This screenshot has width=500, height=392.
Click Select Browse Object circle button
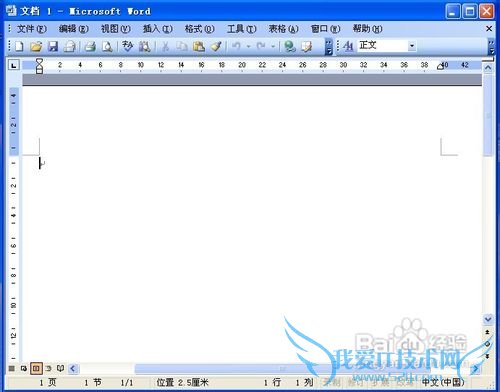[488, 344]
